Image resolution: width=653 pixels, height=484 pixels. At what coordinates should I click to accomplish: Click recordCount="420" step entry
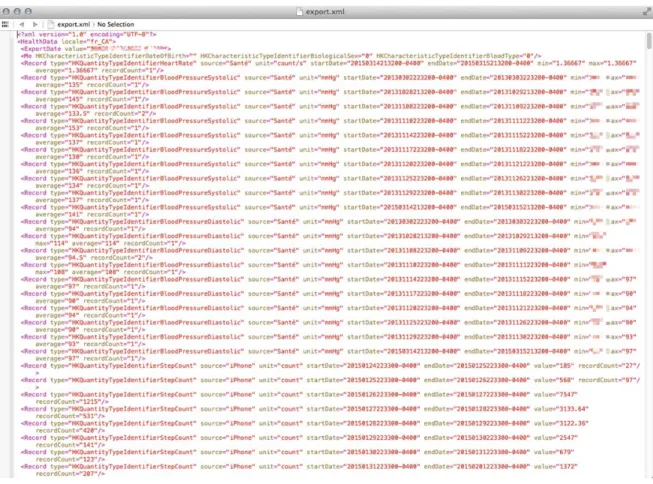(x=68, y=430)
